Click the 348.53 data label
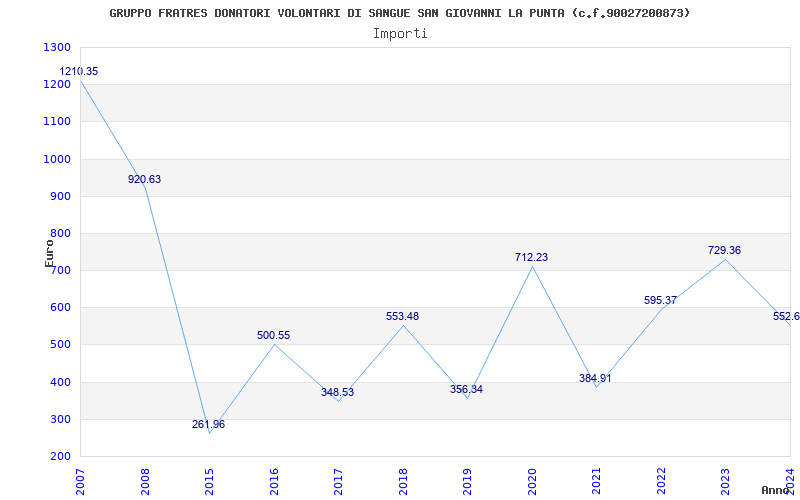This screenshot has height=500, width=800. click(337, 393)
